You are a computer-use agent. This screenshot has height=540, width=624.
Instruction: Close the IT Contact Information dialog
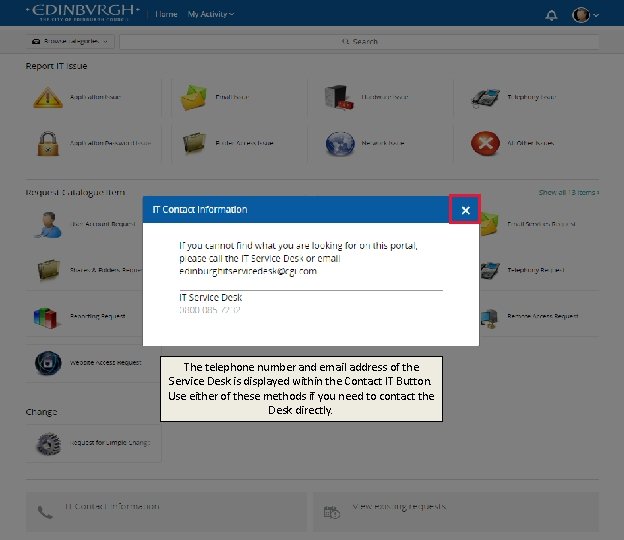465,210
